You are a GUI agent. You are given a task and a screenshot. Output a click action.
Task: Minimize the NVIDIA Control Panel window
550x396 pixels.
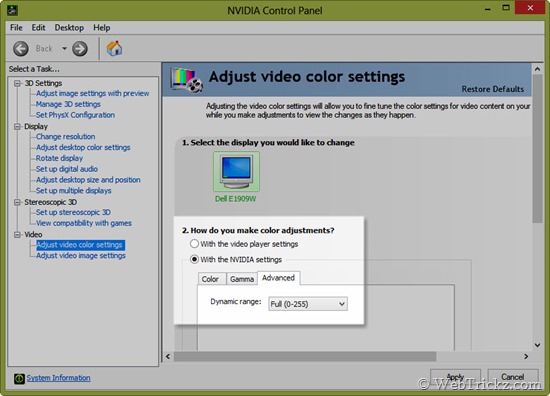[x=488, y=8]
